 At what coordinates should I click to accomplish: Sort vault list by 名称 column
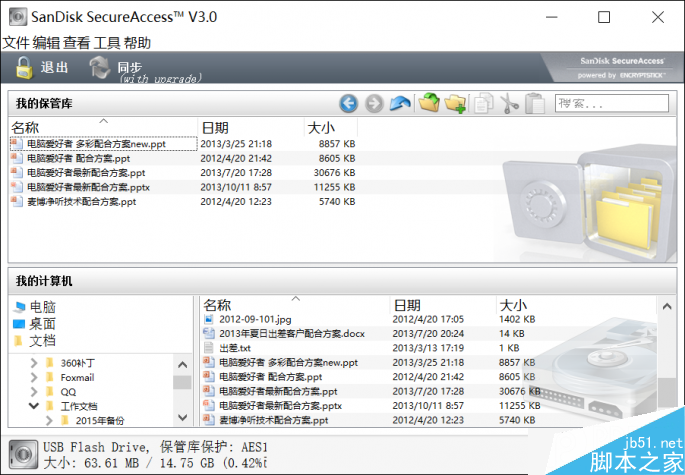pyautogui.click(x=103, y=127)
